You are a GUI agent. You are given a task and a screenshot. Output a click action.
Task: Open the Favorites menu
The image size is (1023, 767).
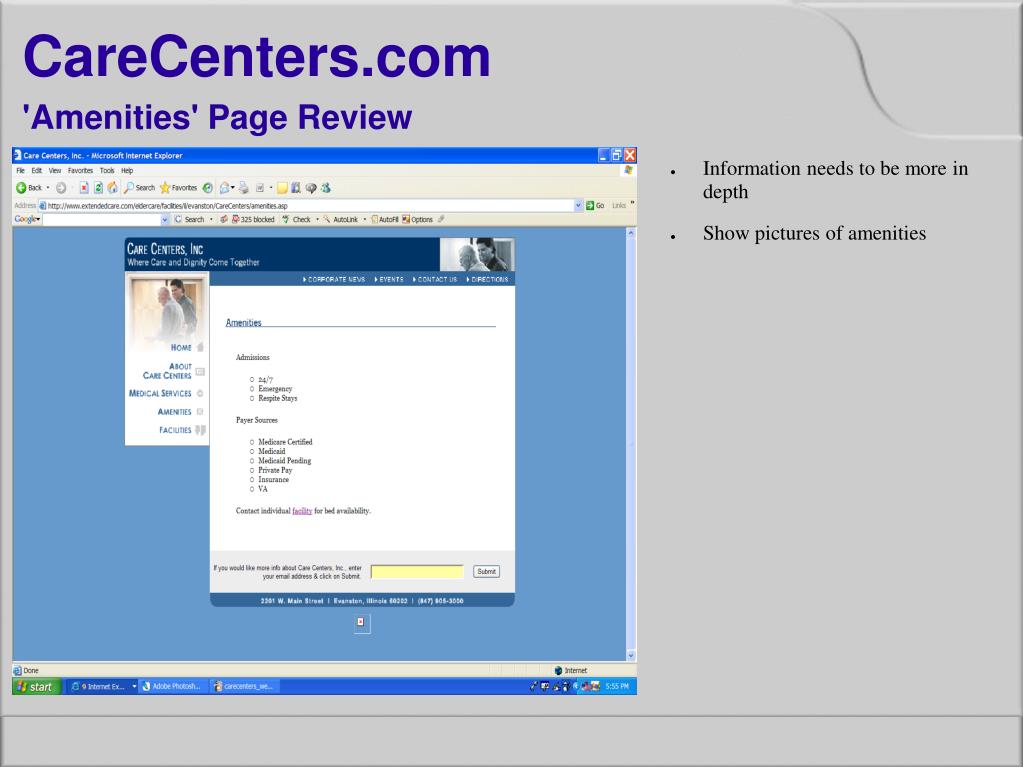(80, 171)
